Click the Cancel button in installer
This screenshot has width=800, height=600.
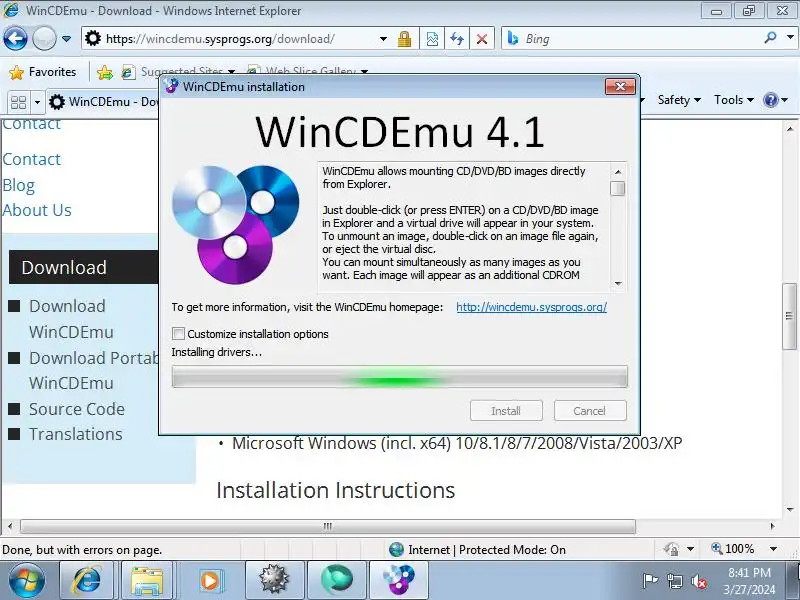590,411
